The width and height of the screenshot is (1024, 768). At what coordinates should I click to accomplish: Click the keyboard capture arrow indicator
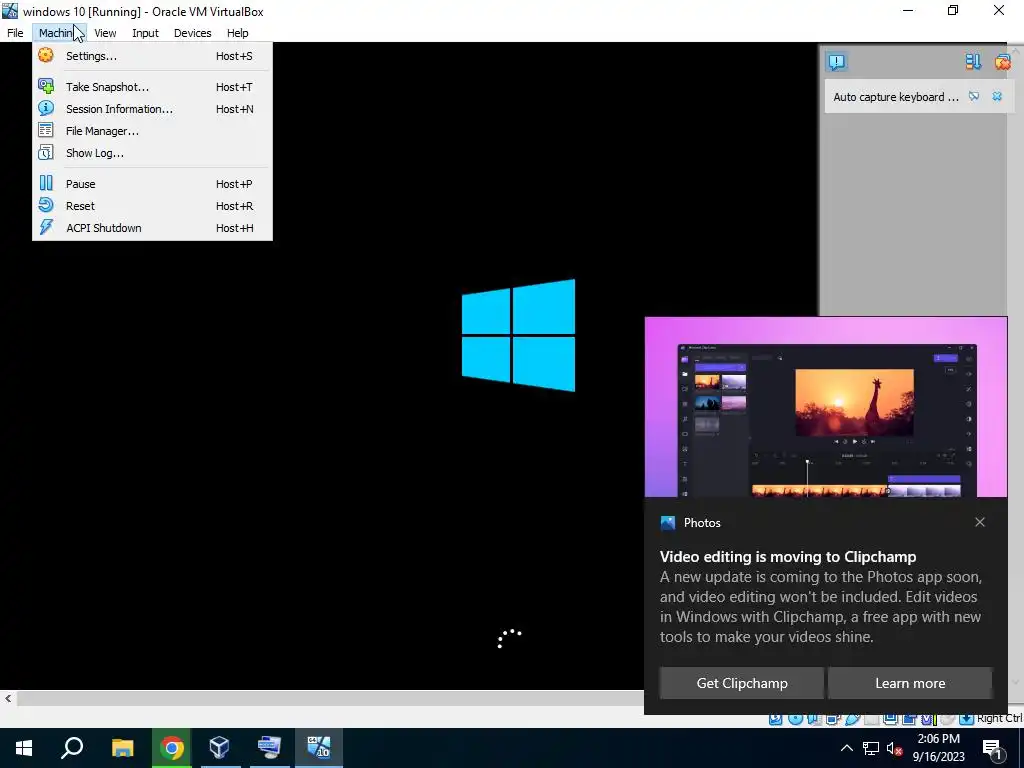click(x=966, y=719)
